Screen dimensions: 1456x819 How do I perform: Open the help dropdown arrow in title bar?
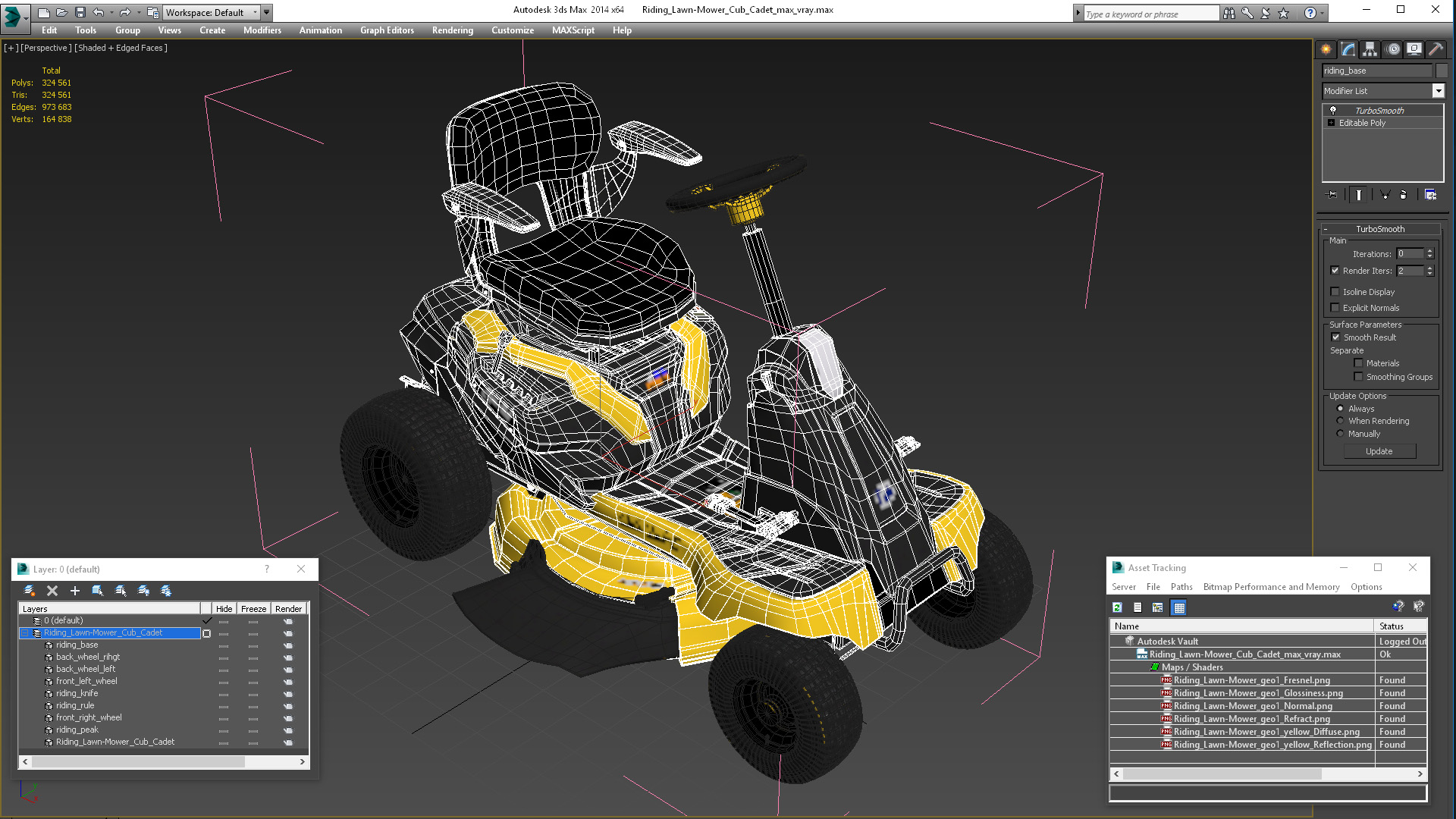tap(1322, 13)
